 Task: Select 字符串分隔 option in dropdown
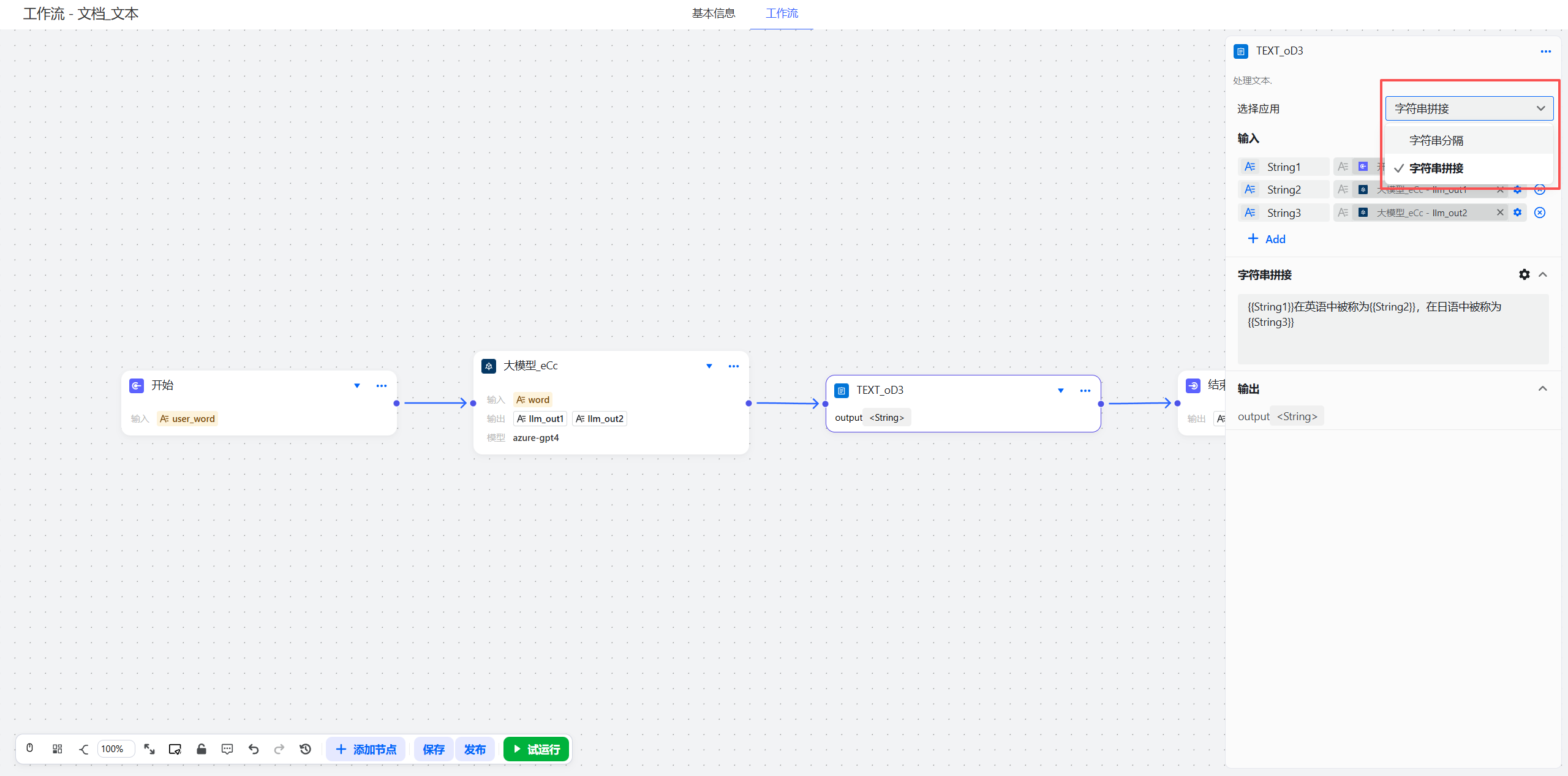pyautogui.click(x=1436, y=140)
